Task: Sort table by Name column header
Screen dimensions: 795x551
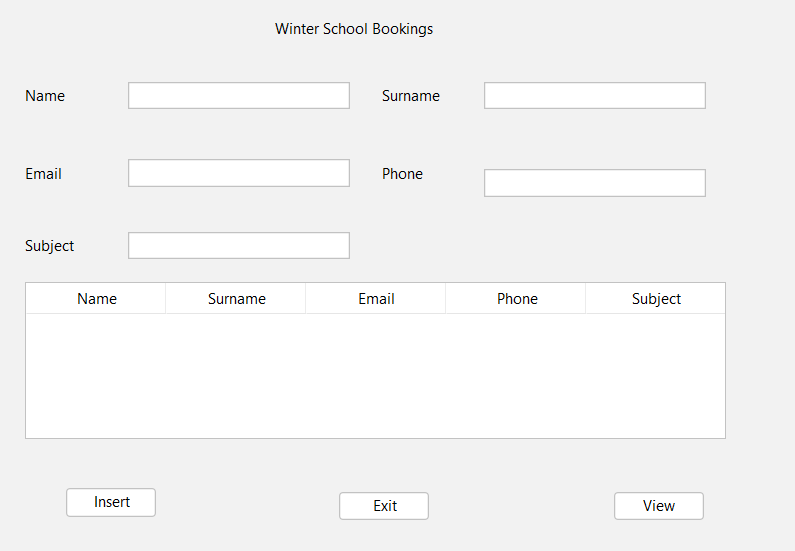Action: [x=96, y=299]
